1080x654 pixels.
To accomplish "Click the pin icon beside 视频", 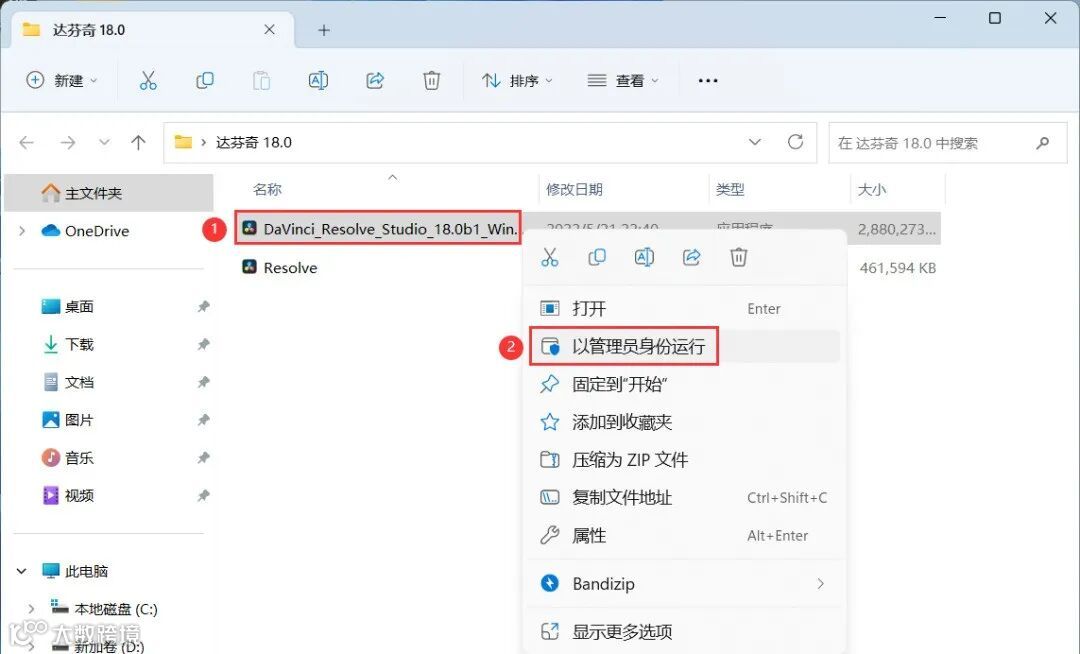I will [203, 496].
